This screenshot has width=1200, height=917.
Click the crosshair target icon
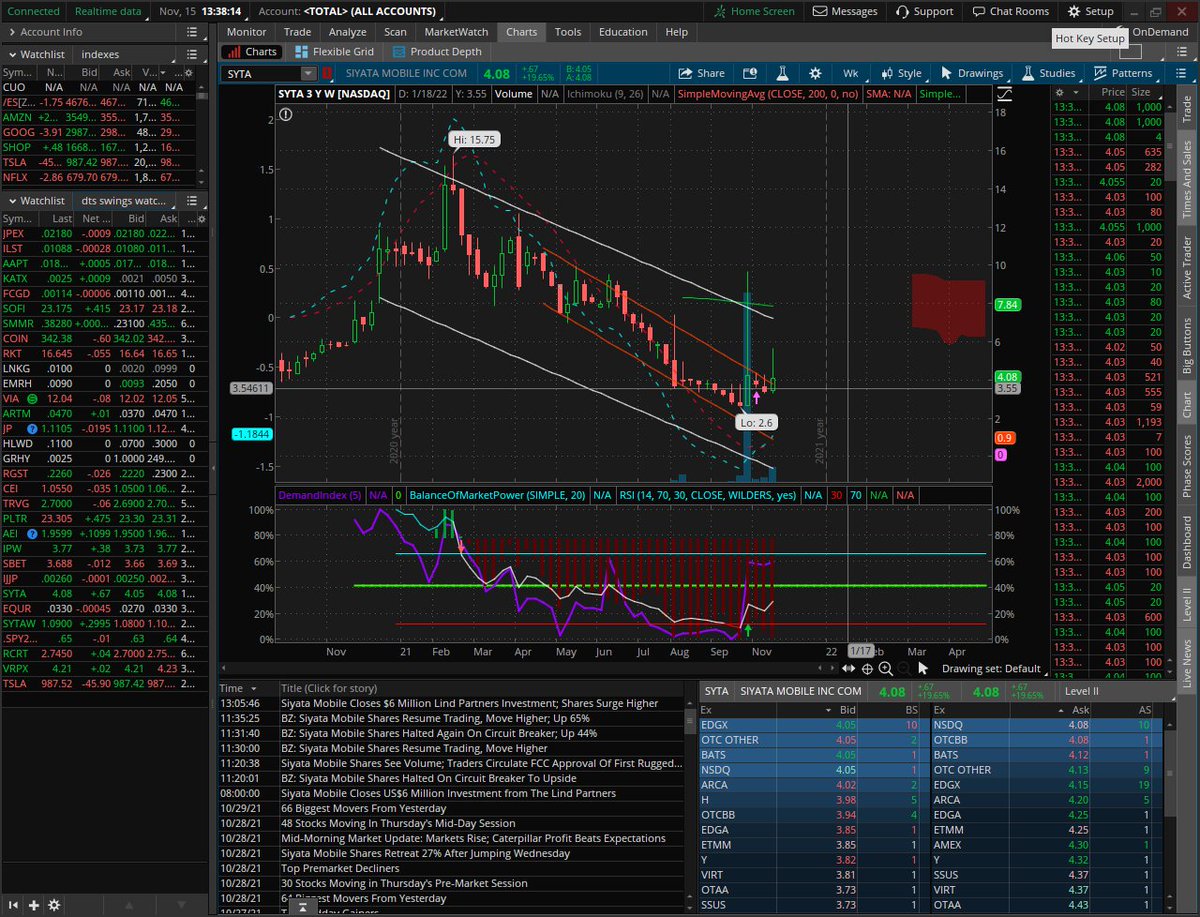coord(867,668)
